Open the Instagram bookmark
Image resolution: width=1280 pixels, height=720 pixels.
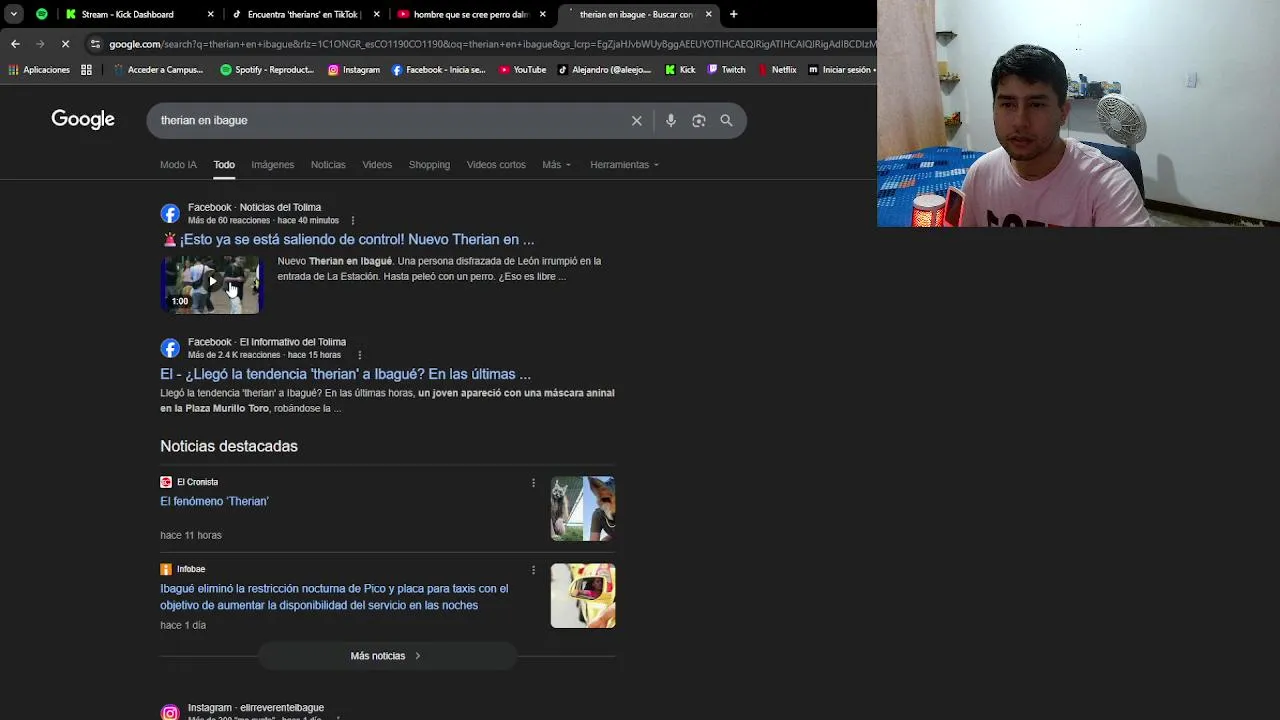click(354, 70)
